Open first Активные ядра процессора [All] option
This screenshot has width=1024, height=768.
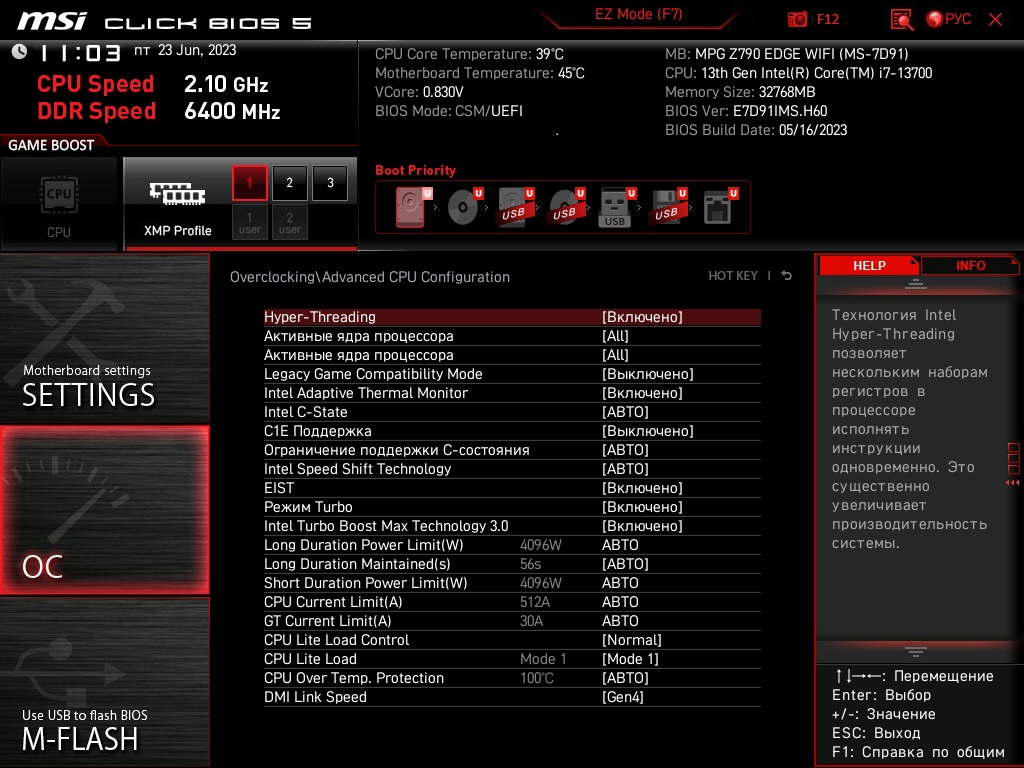coord(512,336)
